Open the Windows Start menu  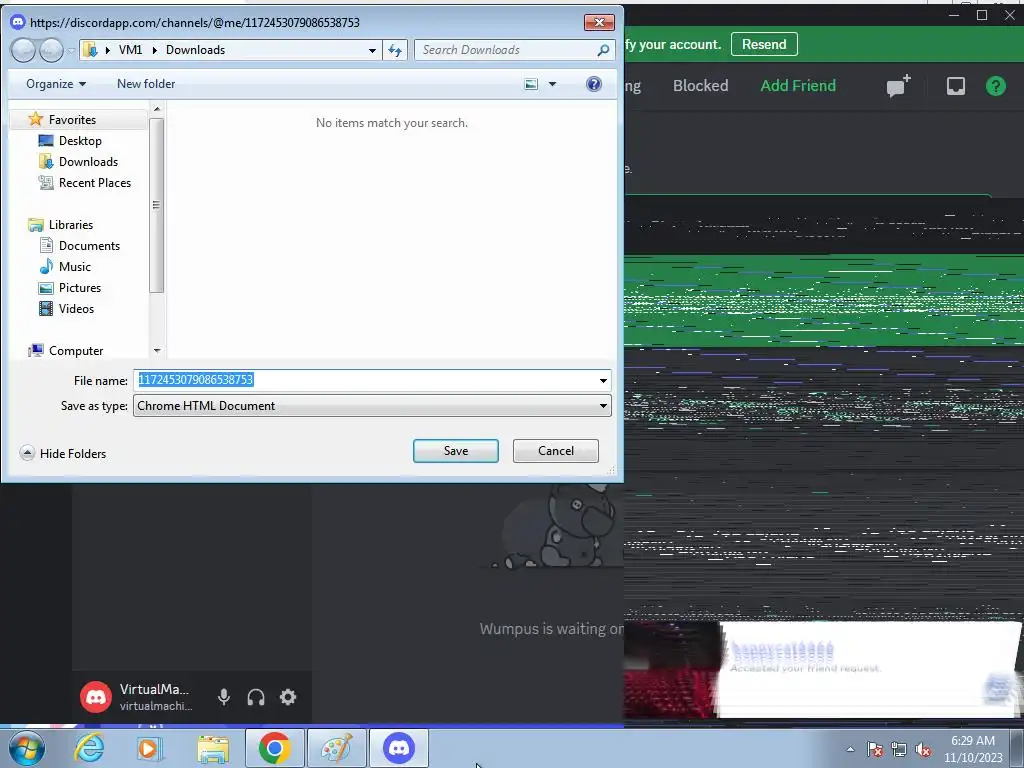click(25, 748)
